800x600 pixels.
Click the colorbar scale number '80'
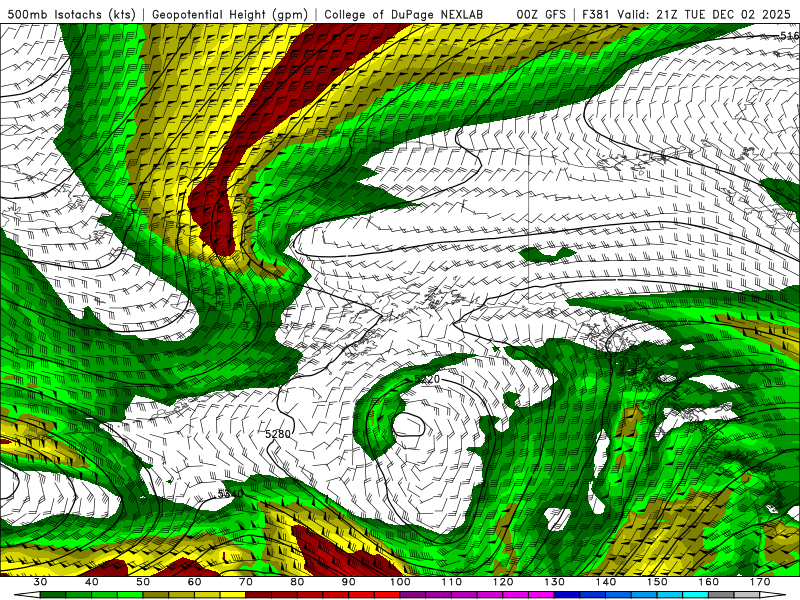(297, 582)
